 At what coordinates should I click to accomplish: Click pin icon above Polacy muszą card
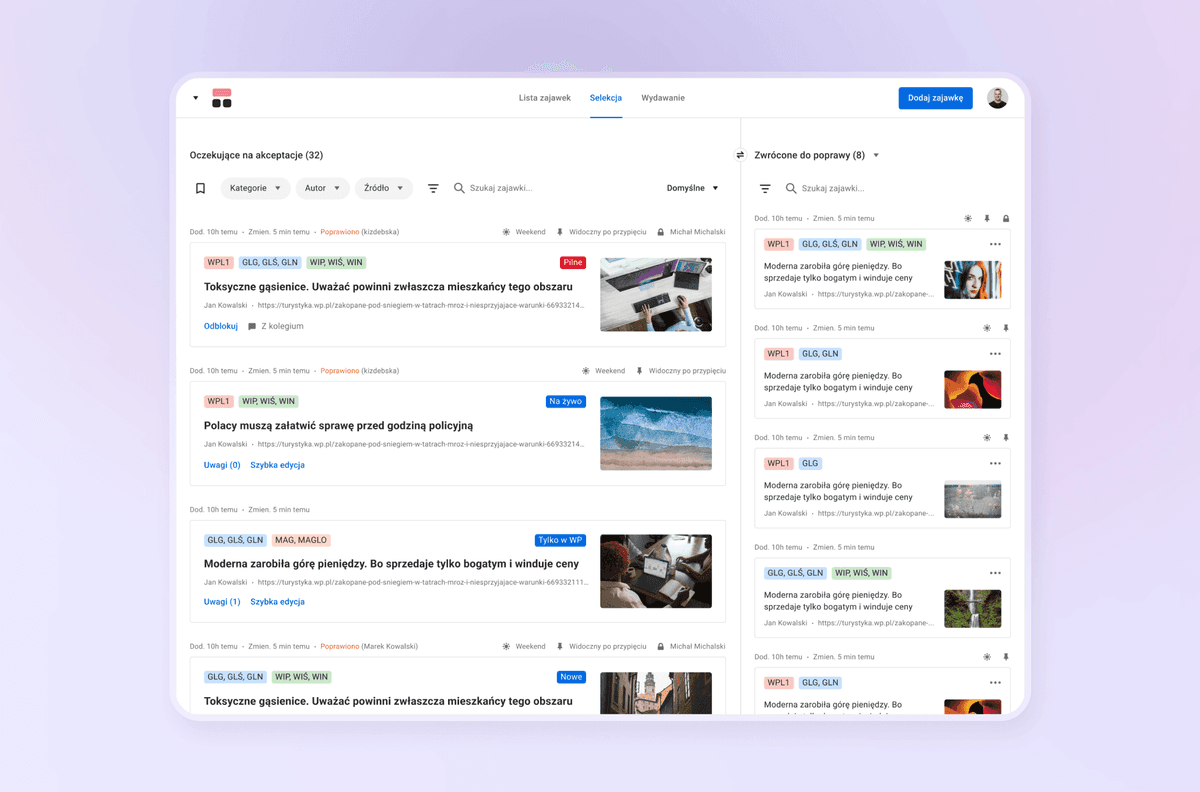click(639, 371)
